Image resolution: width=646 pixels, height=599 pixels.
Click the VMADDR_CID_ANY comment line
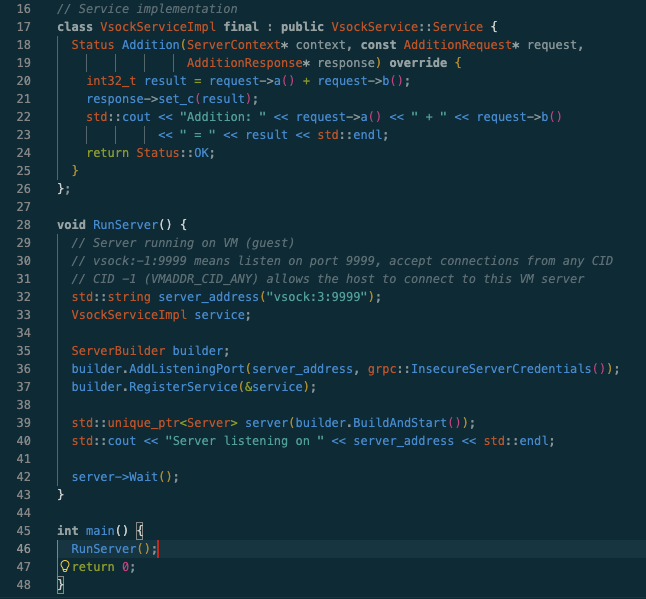(x=328, y=279)
